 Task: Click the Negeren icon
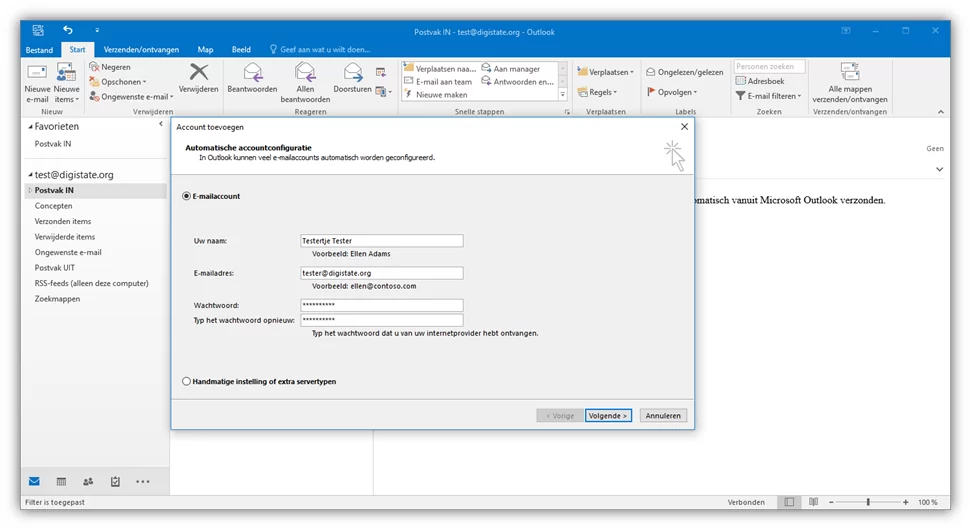pos(94,67)
